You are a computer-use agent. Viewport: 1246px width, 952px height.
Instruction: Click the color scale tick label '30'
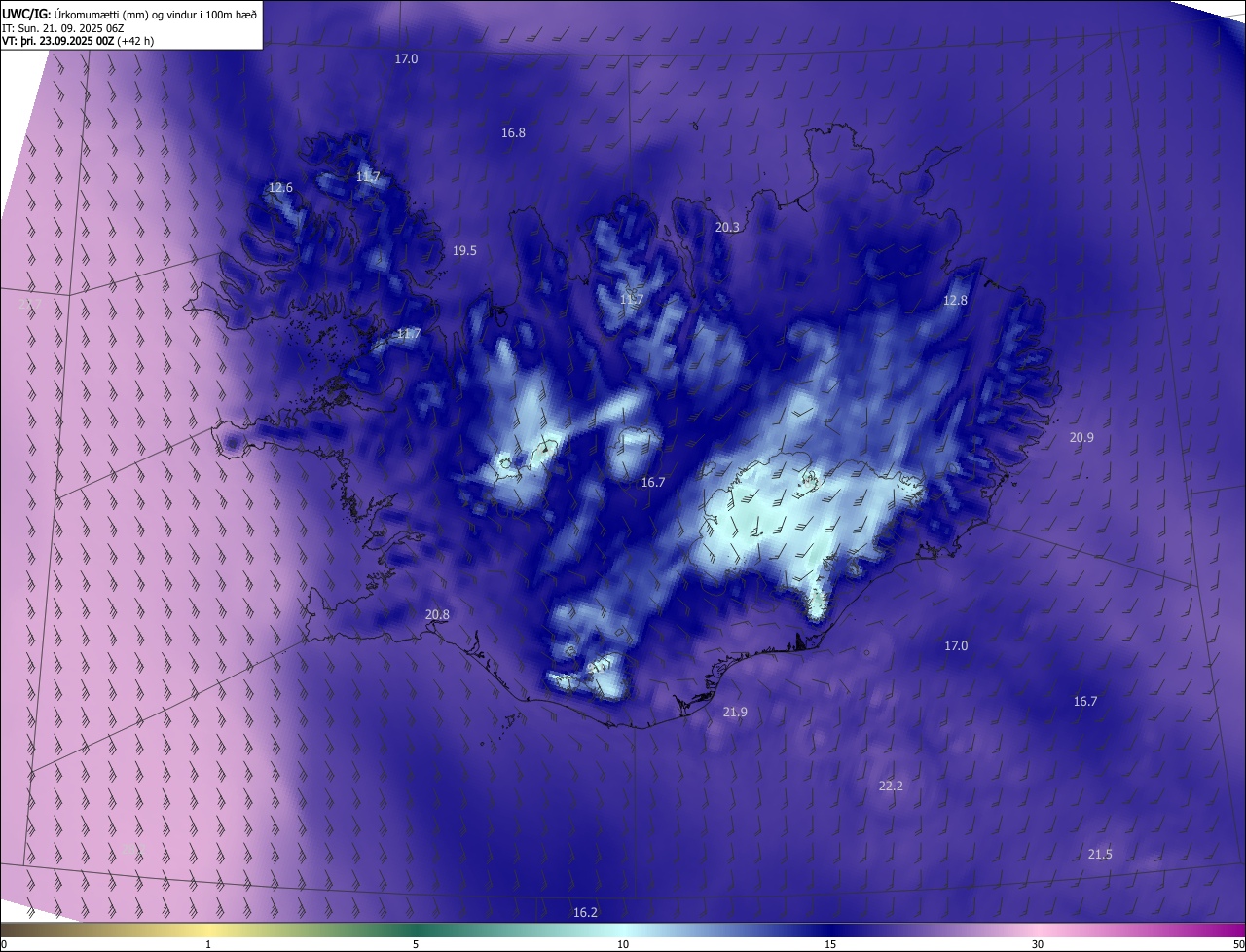pos(1038,944)
